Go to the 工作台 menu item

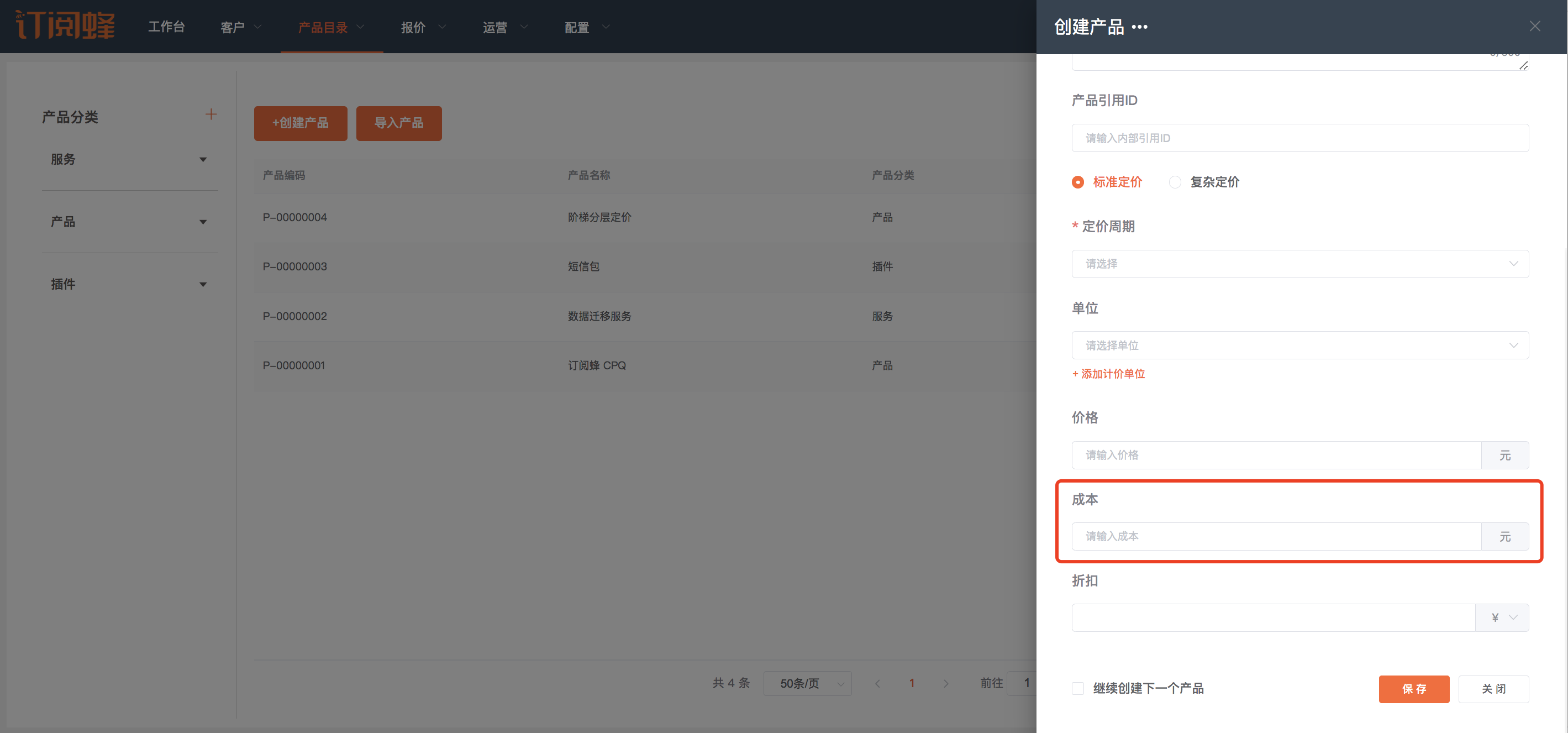(166, 27)
